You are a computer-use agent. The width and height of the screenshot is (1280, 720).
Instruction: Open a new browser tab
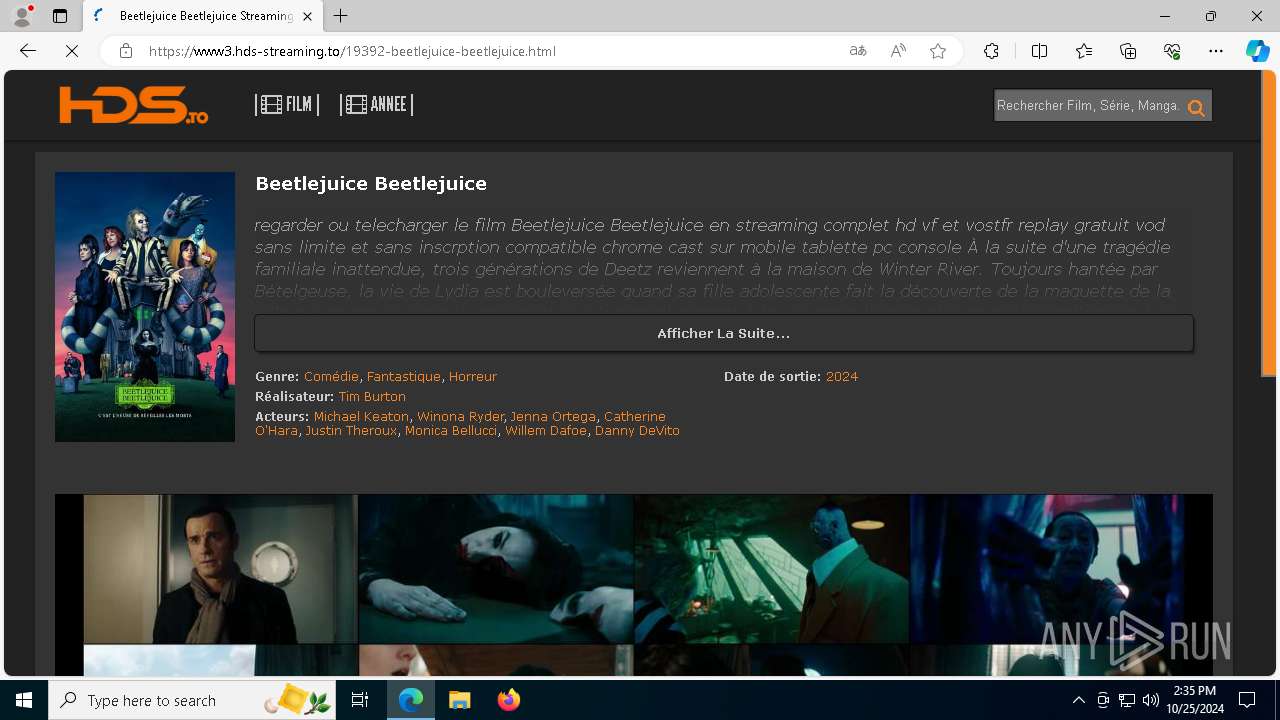point(341,16)
